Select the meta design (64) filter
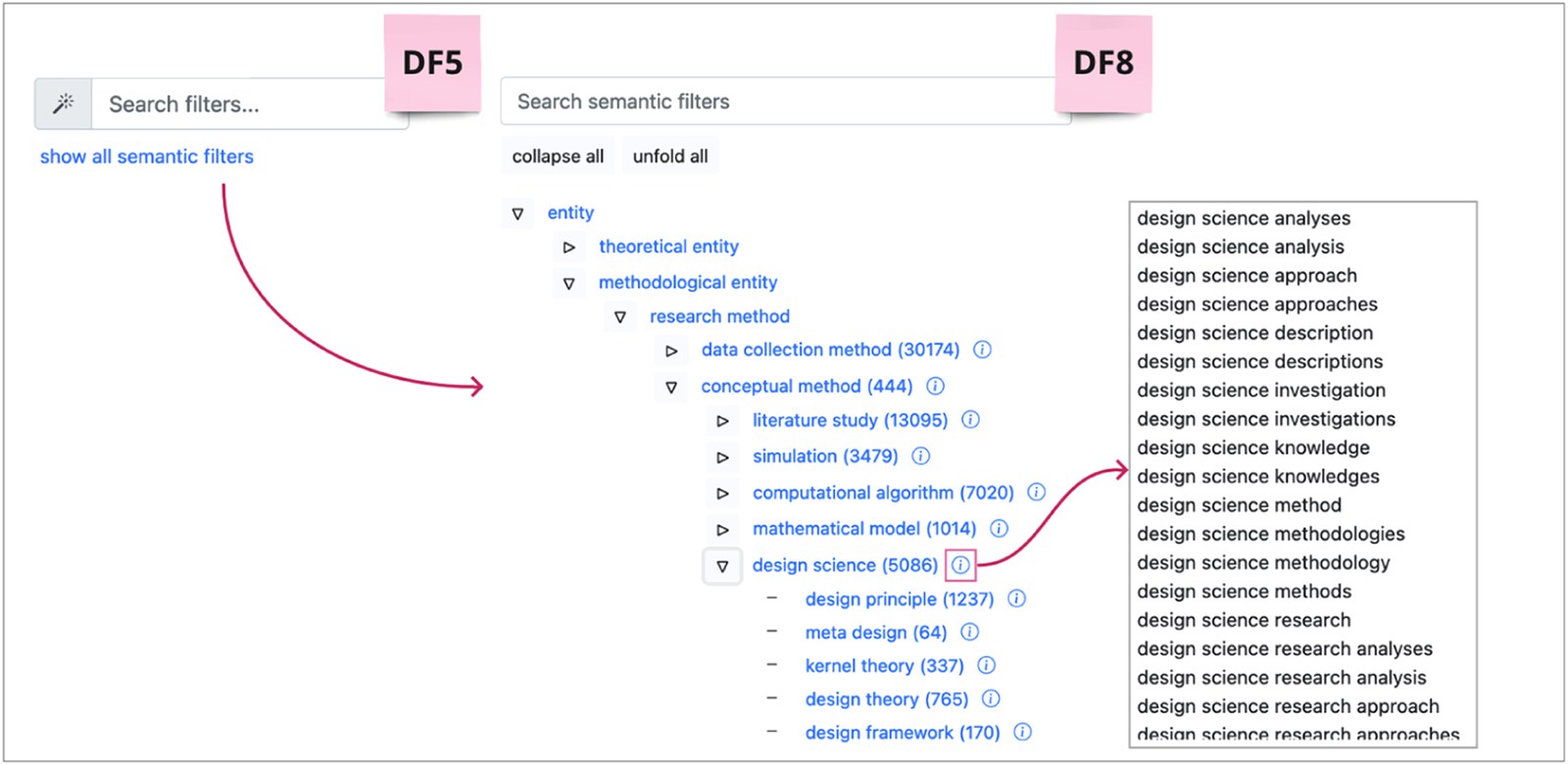 (x=876, y=633)
